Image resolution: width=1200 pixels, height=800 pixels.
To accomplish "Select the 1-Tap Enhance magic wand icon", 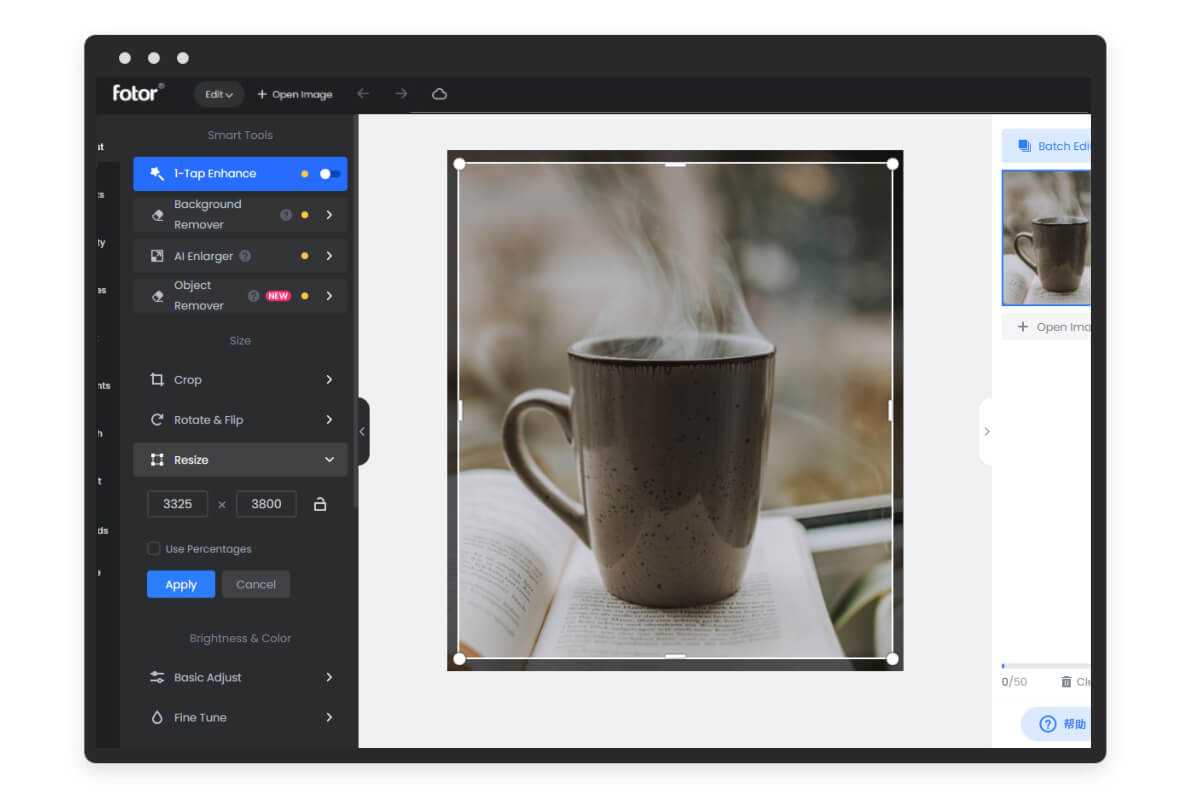I will point(156,173).
